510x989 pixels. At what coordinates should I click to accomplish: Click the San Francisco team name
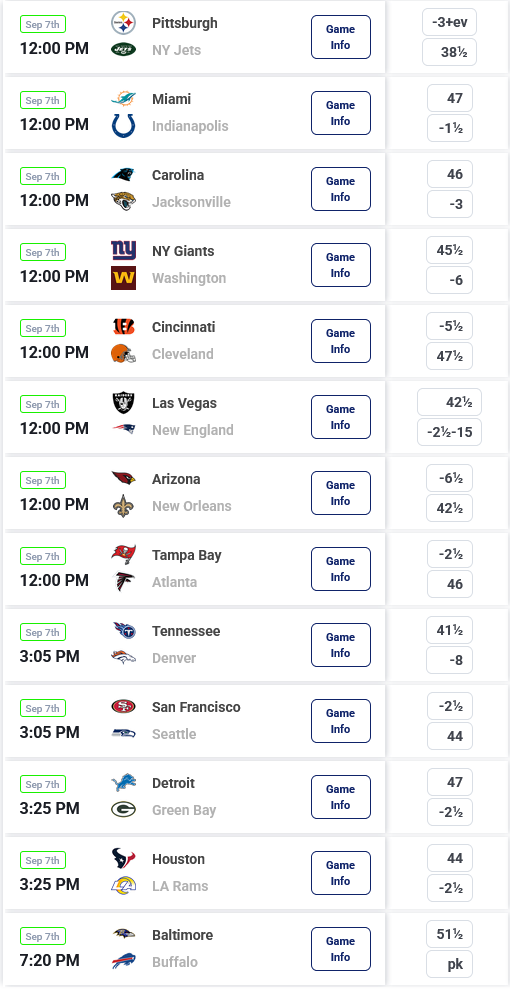(196, 707)
